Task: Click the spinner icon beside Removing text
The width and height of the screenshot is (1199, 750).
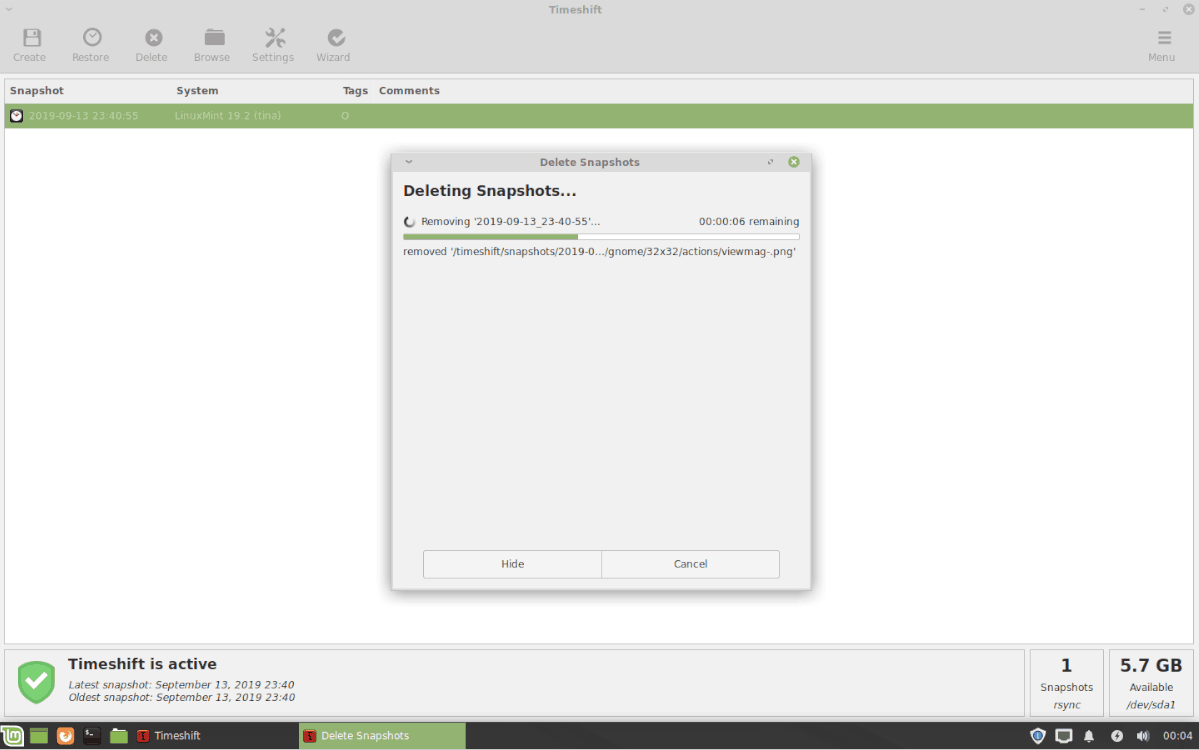Action: (x=410, y=222)
